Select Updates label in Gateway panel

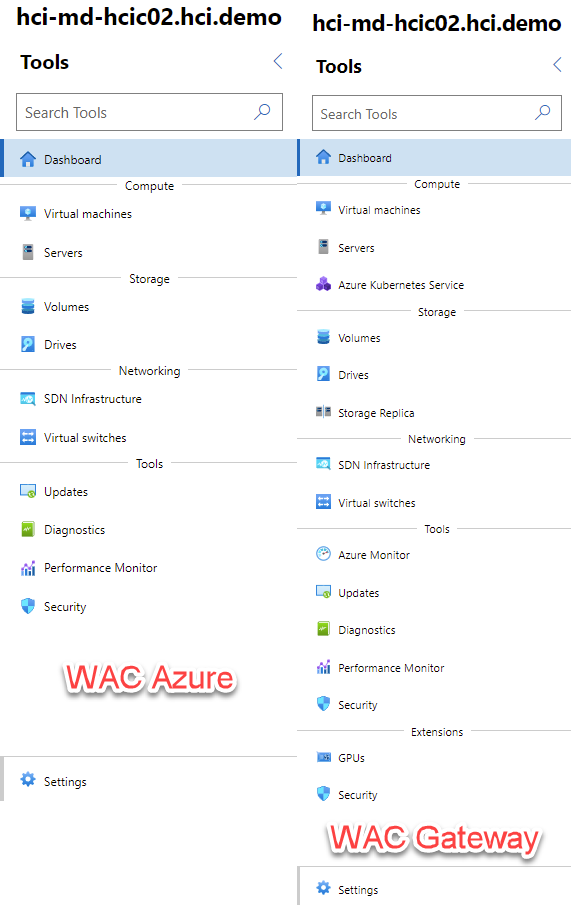359,593
